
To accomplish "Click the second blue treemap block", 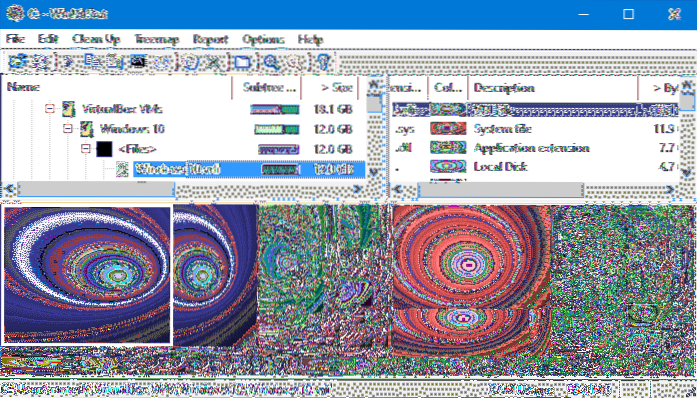I will 216,275.
